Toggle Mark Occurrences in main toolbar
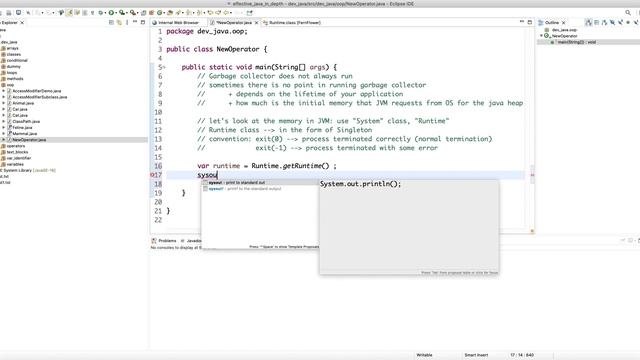The image size is (640, 360). coord(69,13)
